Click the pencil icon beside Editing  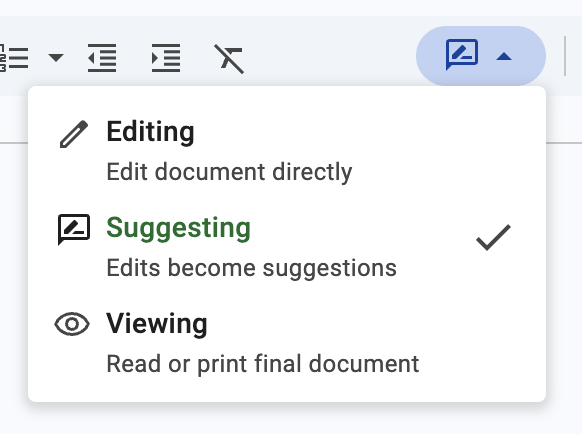[x=74, y=134]
